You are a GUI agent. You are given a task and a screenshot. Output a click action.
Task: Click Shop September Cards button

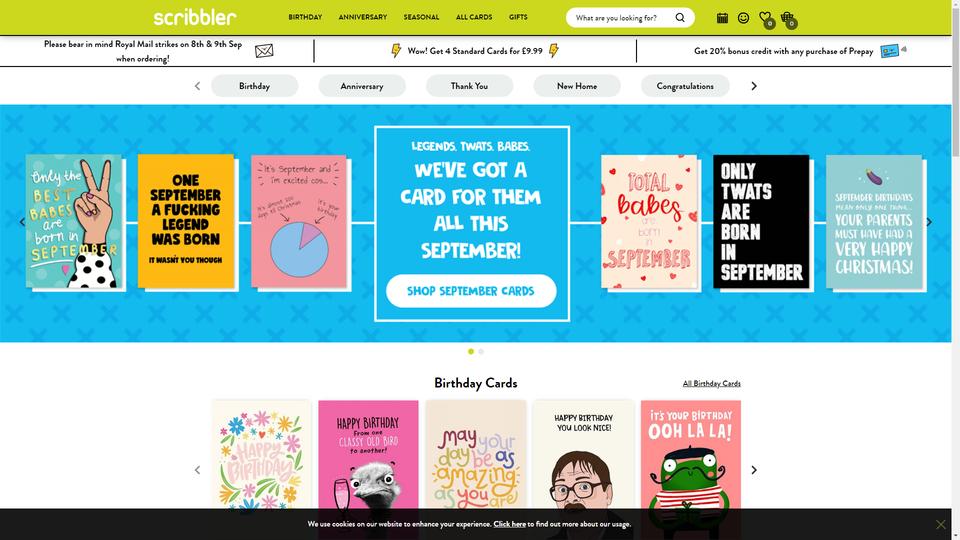471,291
